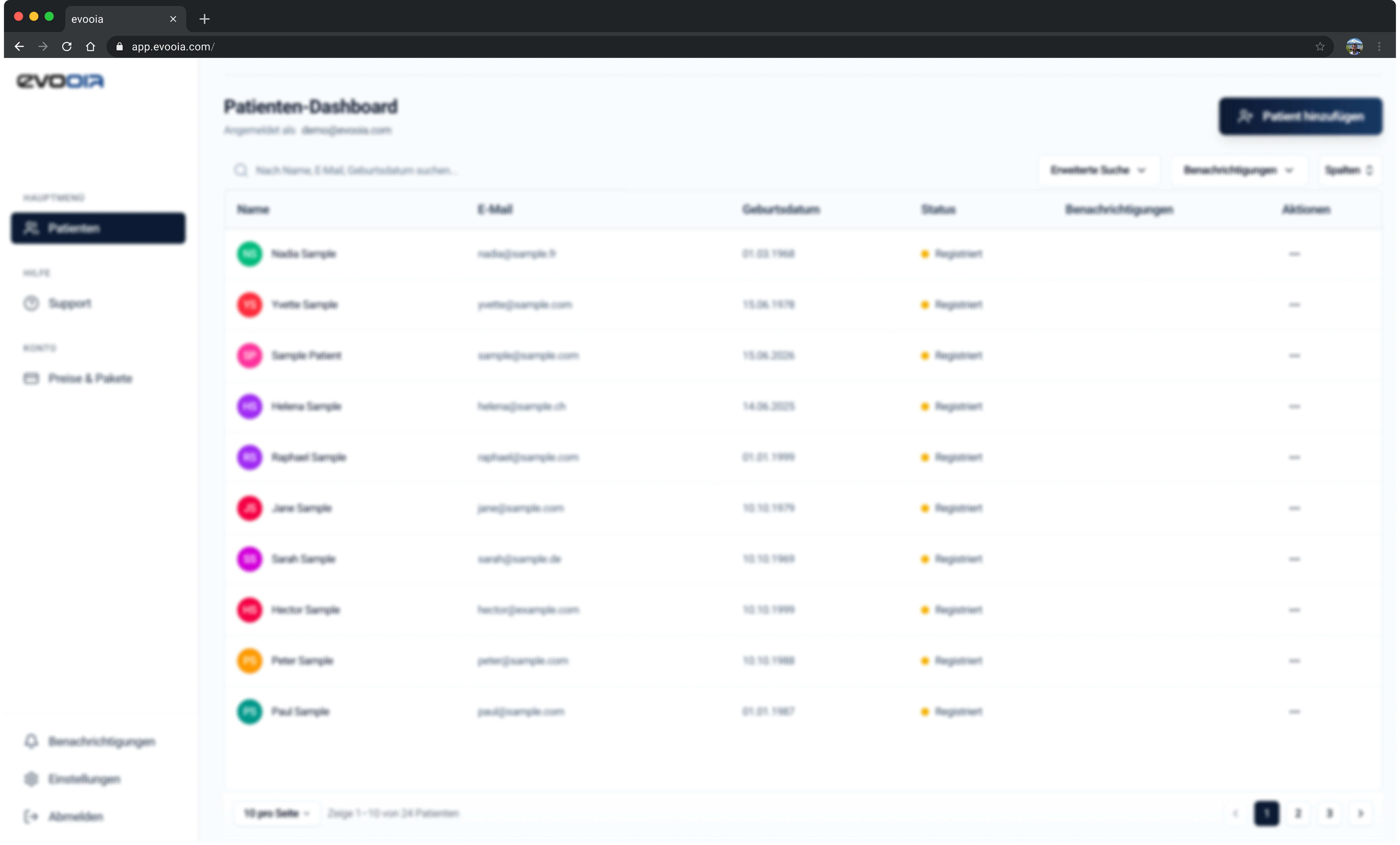This screenshot has width=1400, height=845.
Task: Click the search magnifier icon
Action: (241, 170)
